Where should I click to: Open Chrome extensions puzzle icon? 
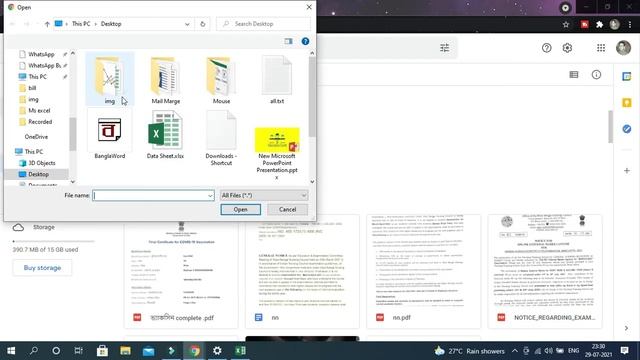coord(599,24)
